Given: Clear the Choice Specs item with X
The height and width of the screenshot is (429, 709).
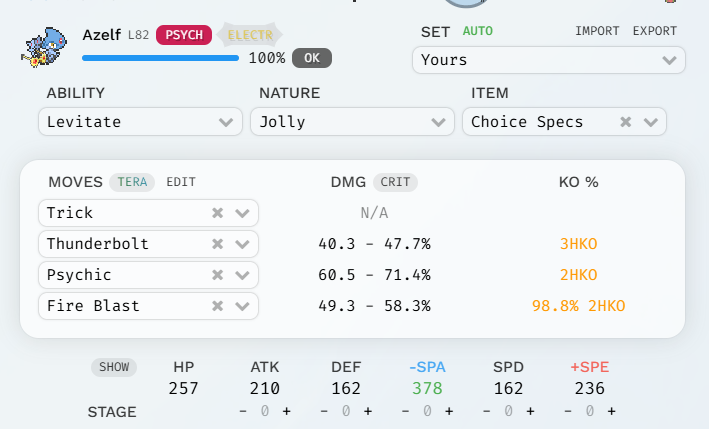Looking at the screenshot, I should click(x=626, y=122).
